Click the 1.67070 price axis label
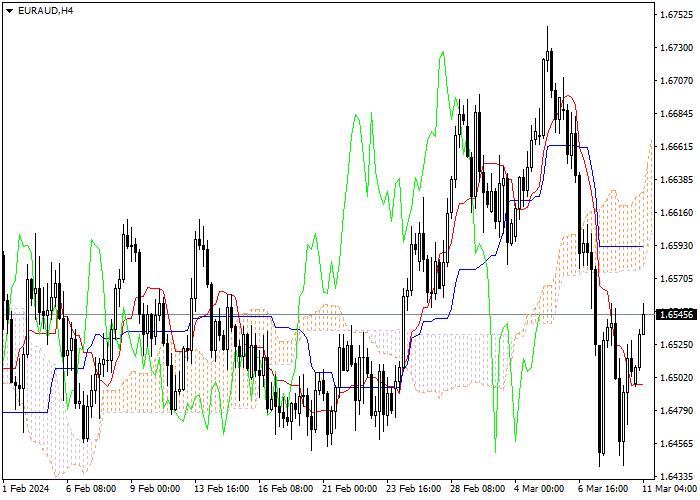The height and width of the screenshot is (500, 700). 676,81
